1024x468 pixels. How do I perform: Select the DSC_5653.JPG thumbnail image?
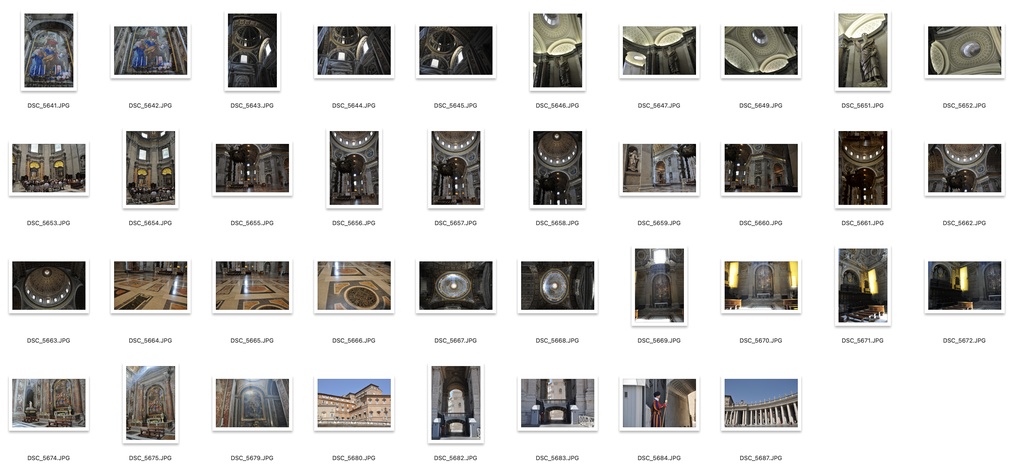(49, 168)
